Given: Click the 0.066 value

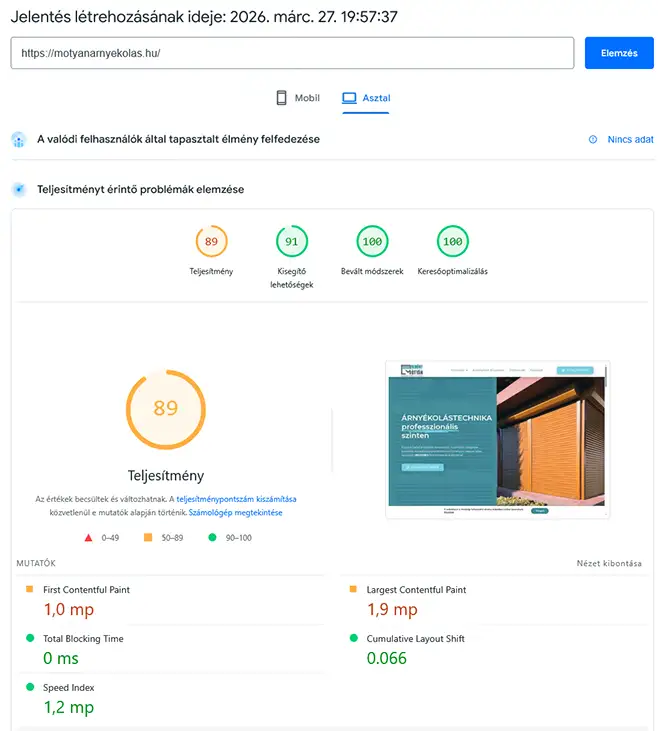Looking at the screenshot, I should pos(387,658).
